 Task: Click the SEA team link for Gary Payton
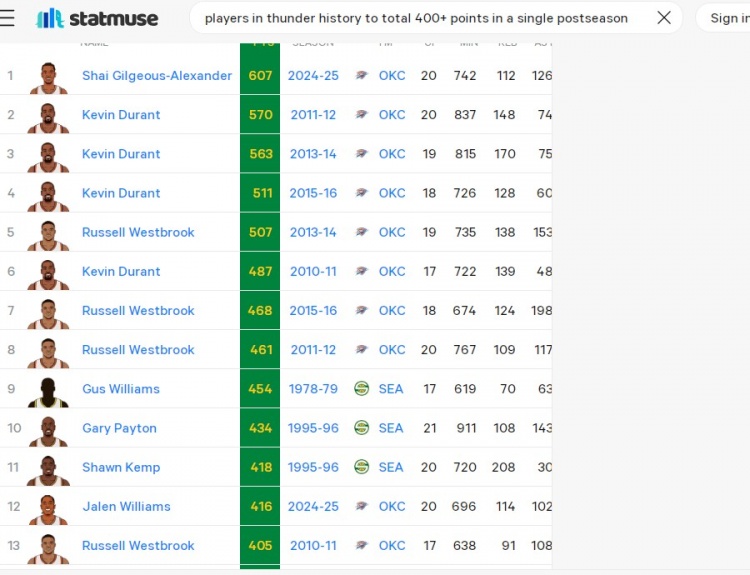click(x=391, y=428)
